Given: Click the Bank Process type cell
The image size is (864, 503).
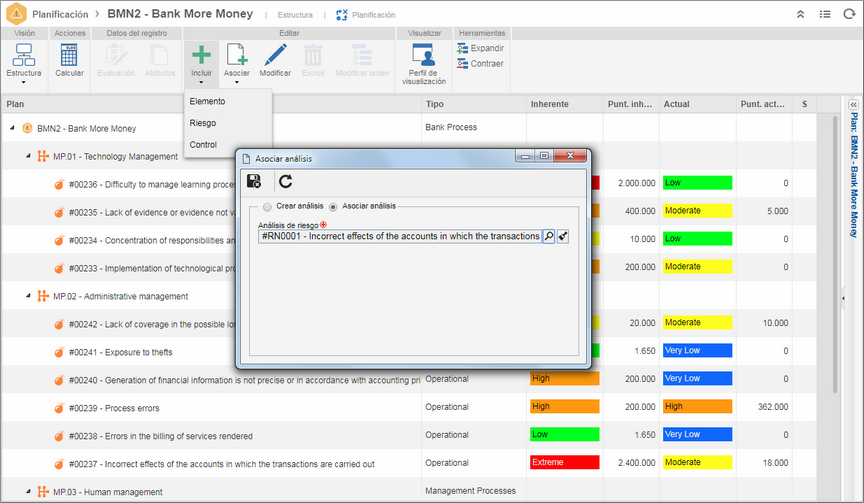Looking at the screenshot, I should pyautogui.click(x=451, y=127).
